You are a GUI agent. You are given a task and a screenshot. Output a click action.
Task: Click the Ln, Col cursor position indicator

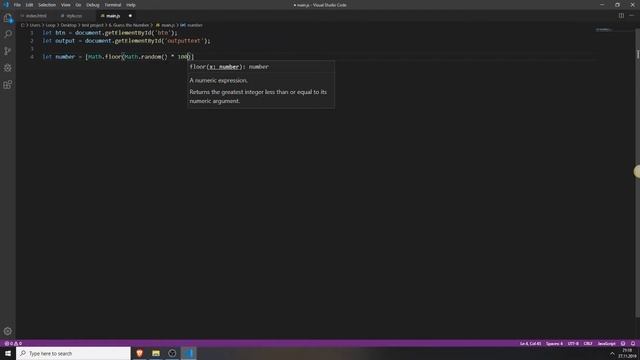pos(530,343)
